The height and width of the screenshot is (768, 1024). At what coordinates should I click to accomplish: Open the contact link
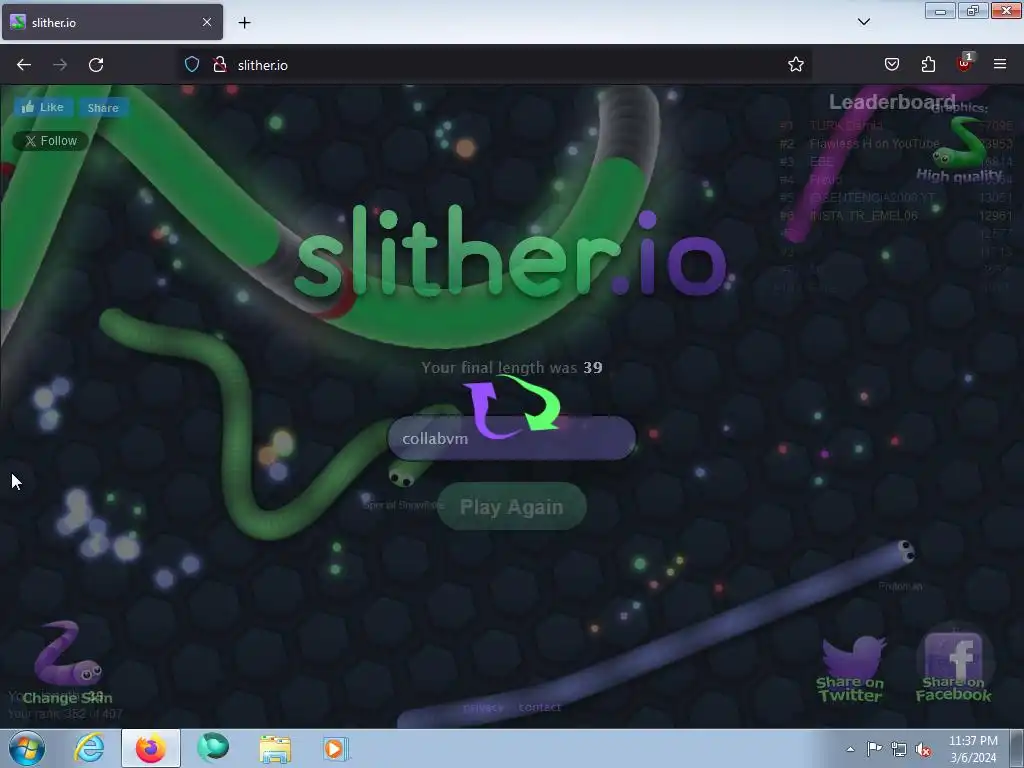[539, 707]
